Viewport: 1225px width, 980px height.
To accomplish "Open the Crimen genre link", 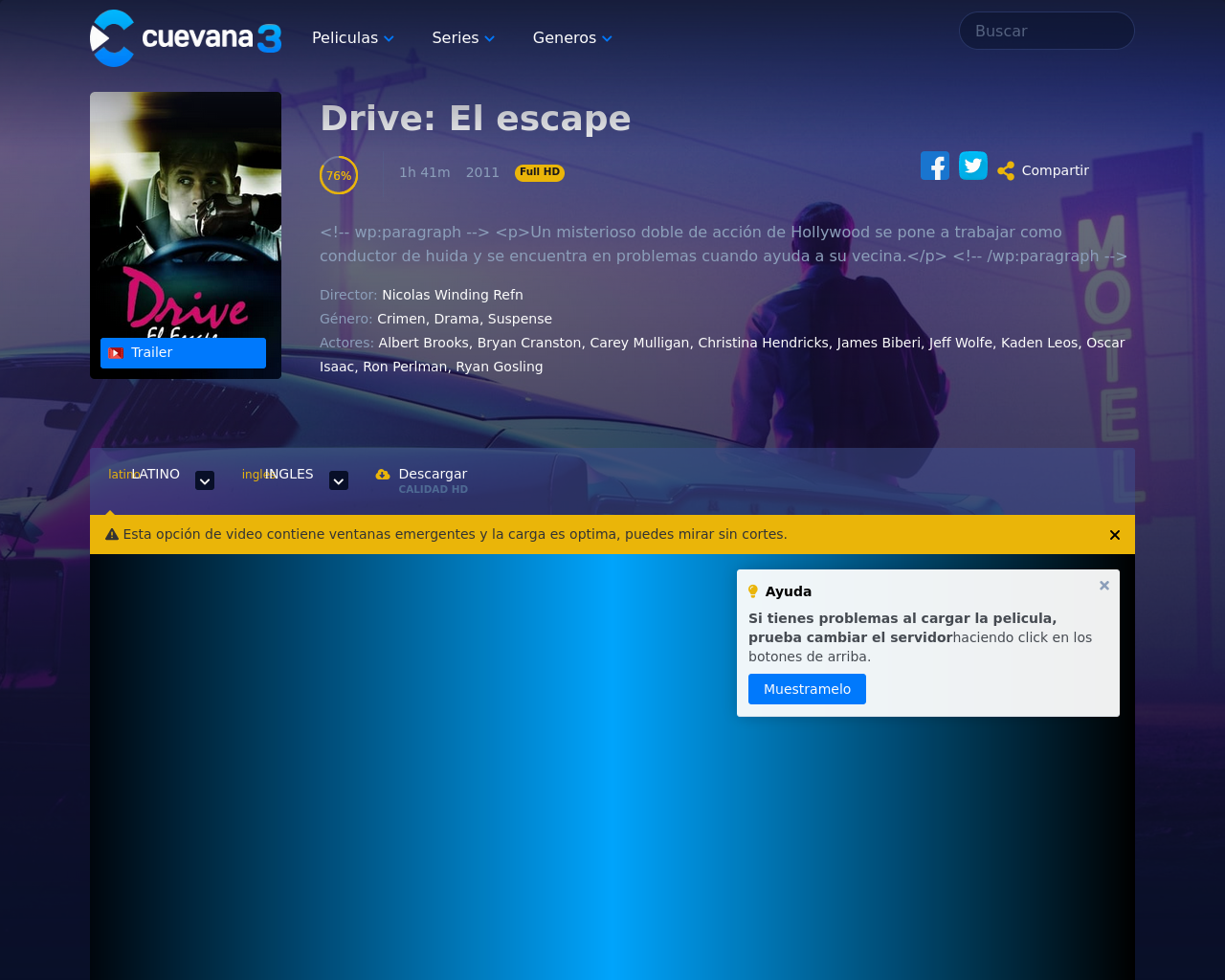I will (401, 319).
